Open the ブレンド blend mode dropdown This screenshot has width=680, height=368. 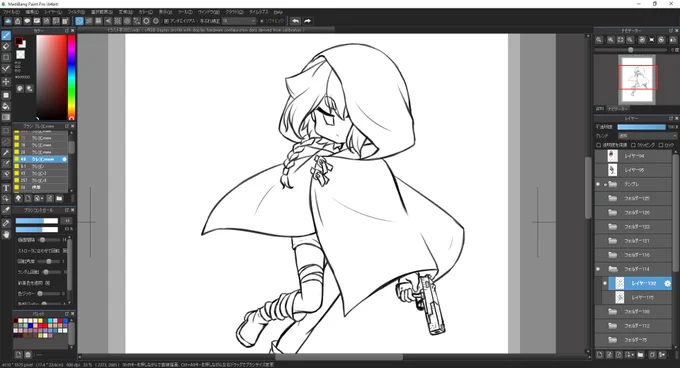coord(647,136)
